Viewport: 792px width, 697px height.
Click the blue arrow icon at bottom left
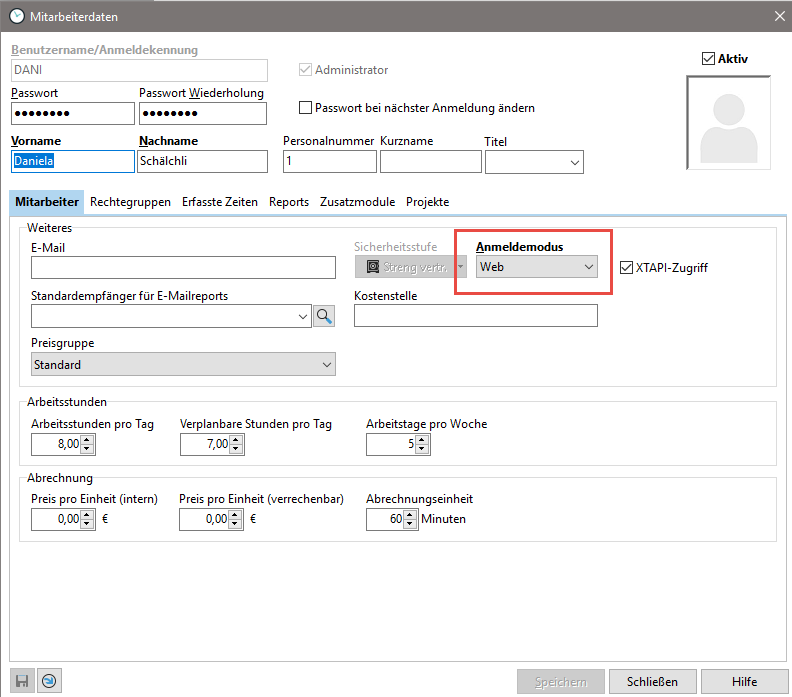pyautogui.click(x=48, y=681)
